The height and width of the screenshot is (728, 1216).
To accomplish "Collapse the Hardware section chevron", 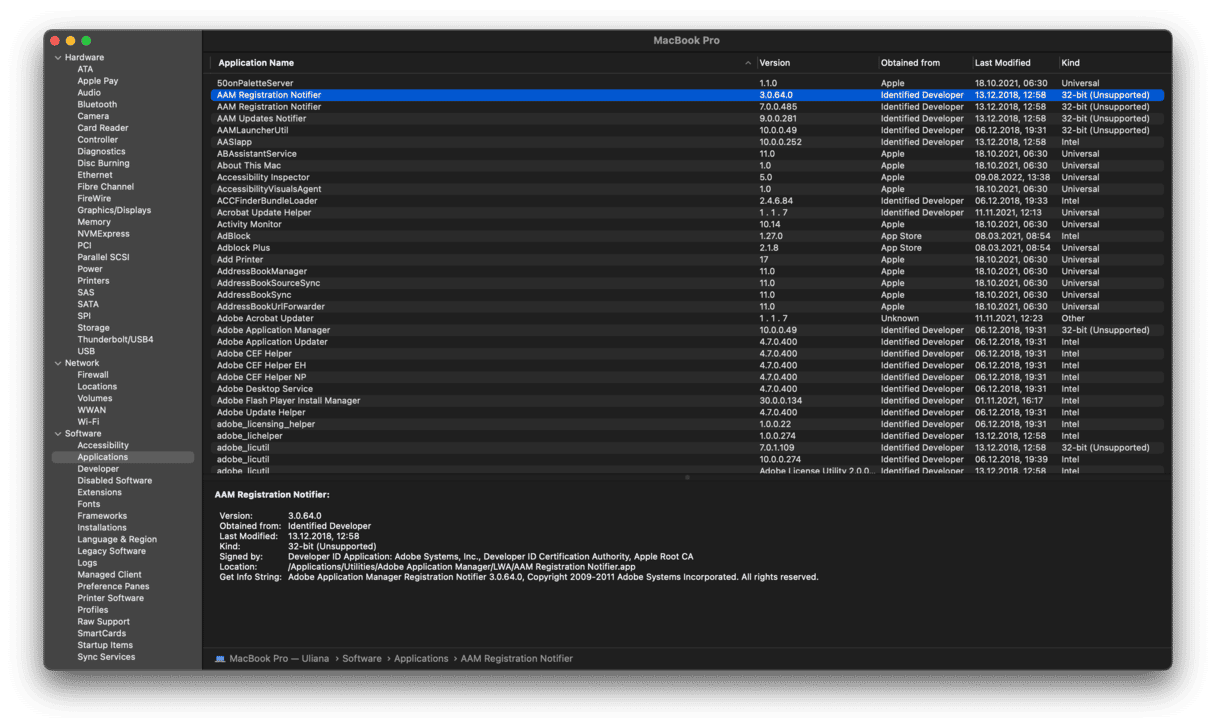I will (58, 58).
